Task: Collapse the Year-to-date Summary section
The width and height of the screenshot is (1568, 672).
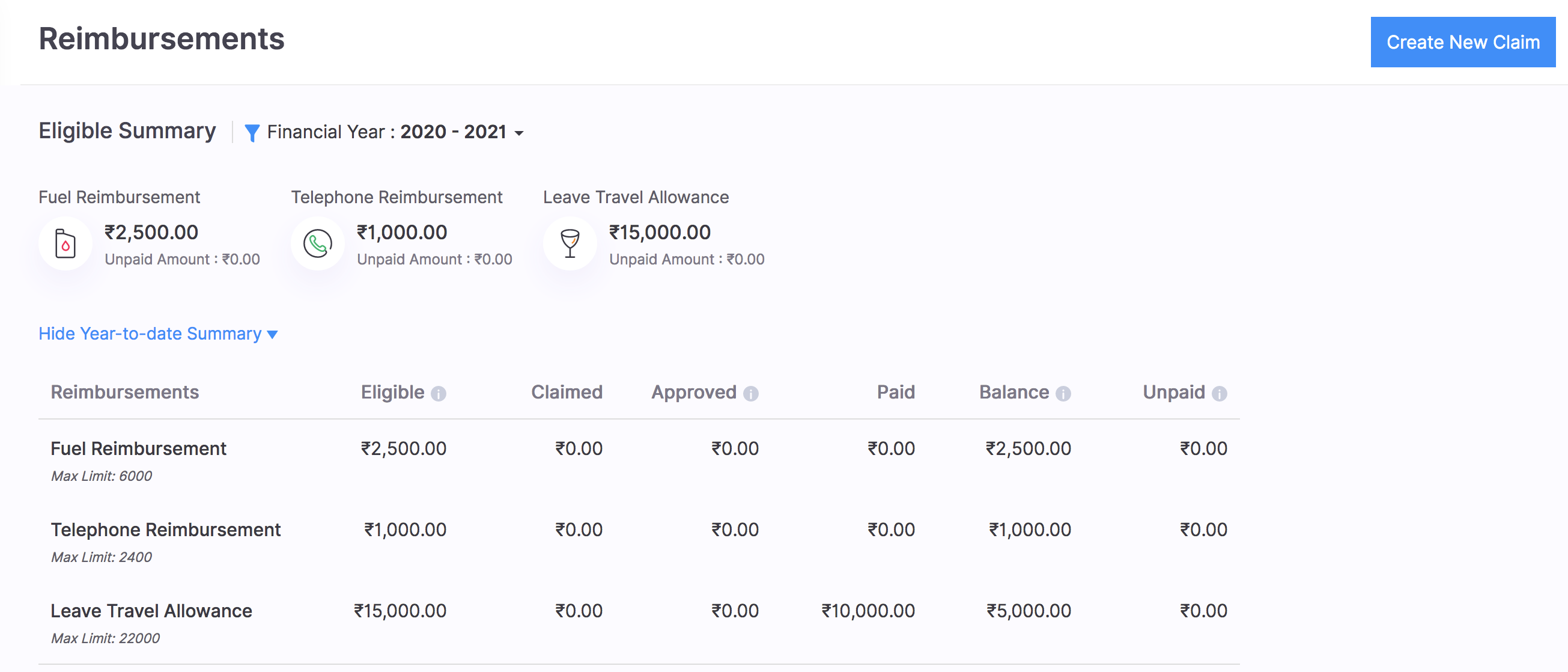Action: click(150, 334)
